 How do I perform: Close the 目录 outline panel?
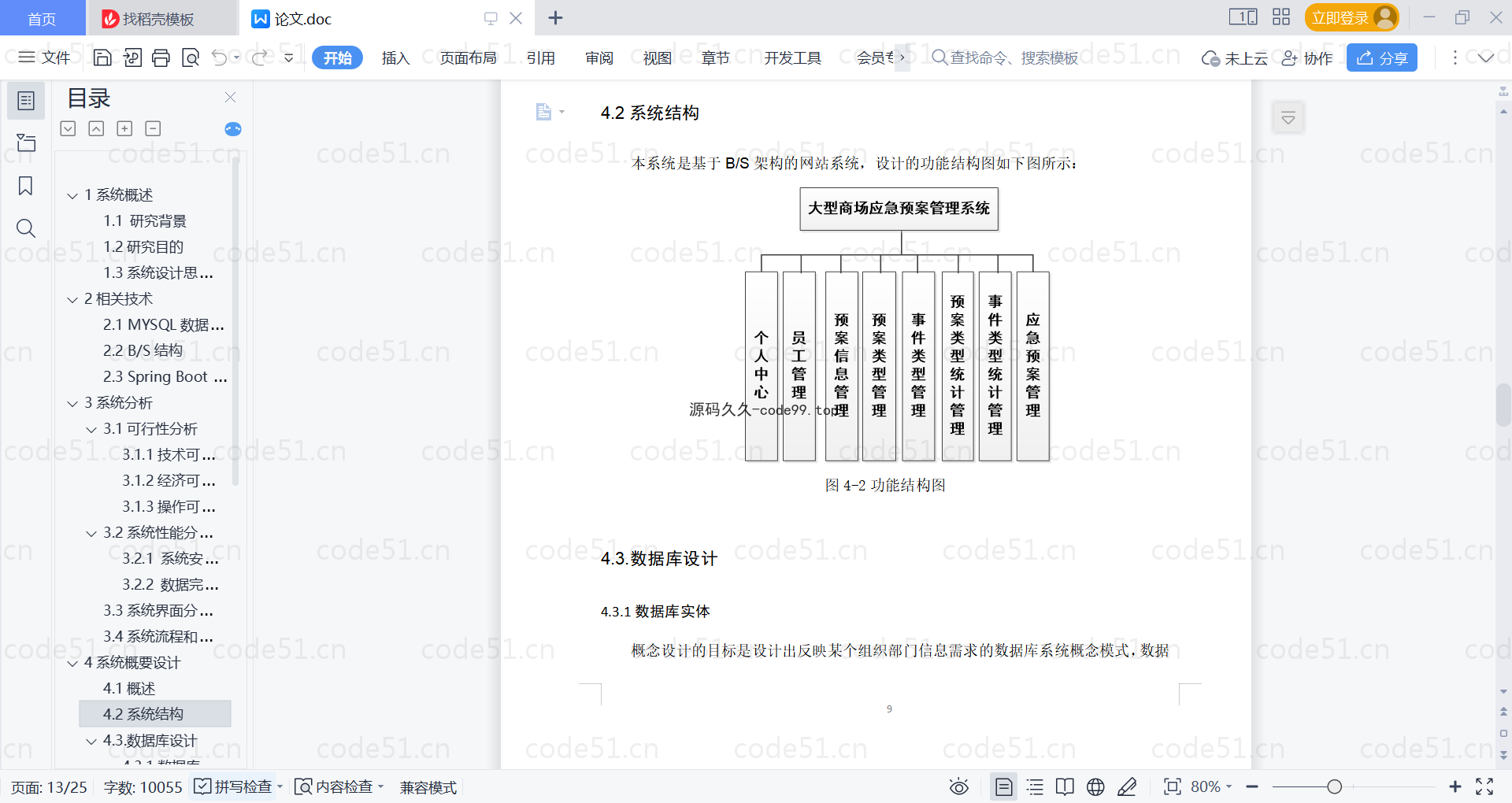[x=230, y=97]
